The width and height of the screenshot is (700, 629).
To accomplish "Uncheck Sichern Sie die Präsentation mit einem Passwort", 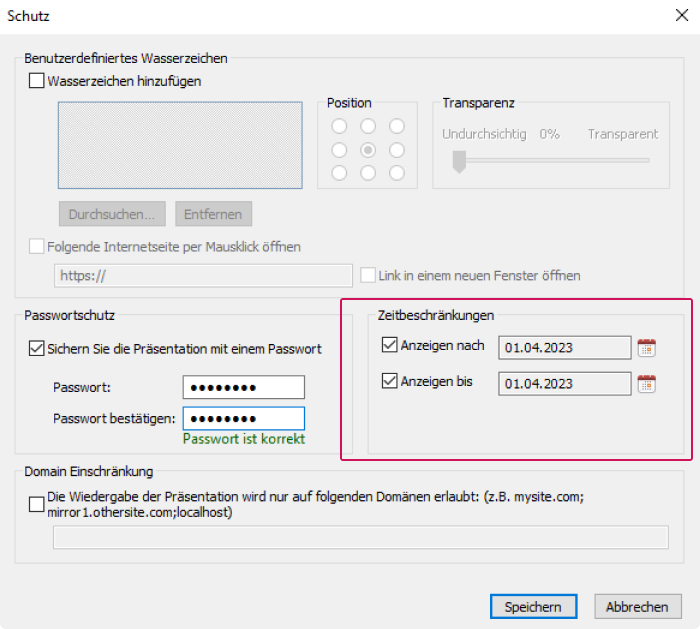I will click(37, 348).
